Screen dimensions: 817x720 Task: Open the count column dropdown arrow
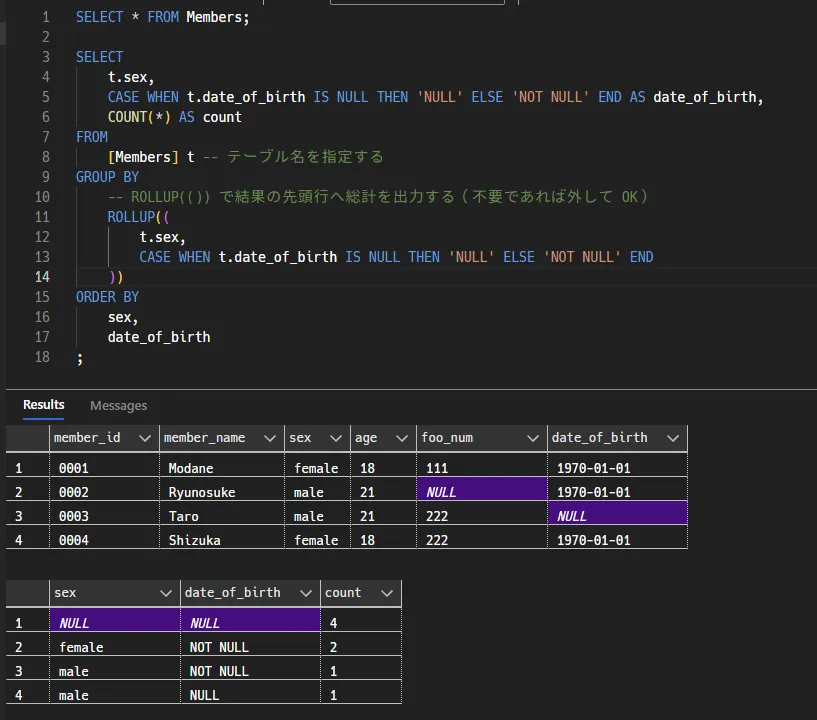387,593
